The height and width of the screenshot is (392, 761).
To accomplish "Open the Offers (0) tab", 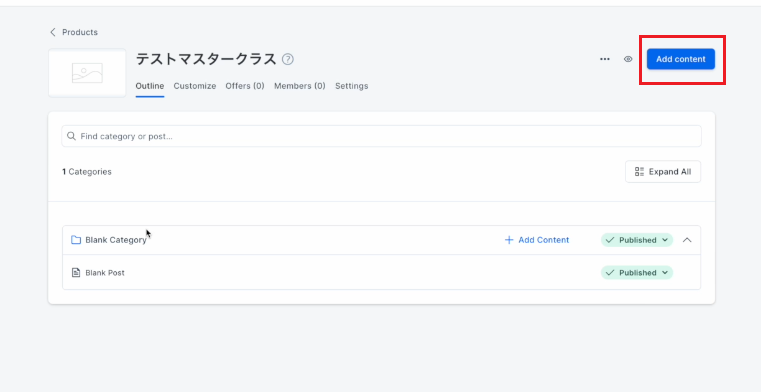I will pos(245,86).
